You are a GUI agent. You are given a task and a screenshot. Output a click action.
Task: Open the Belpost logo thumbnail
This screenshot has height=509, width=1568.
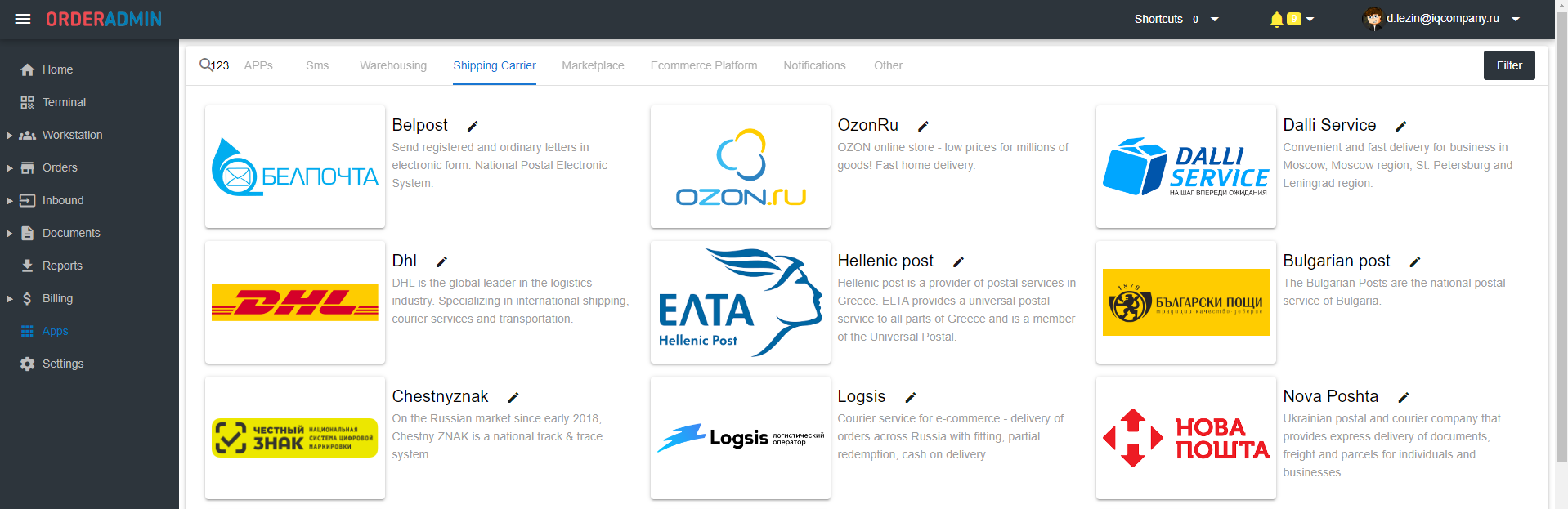tap(295, 167)
